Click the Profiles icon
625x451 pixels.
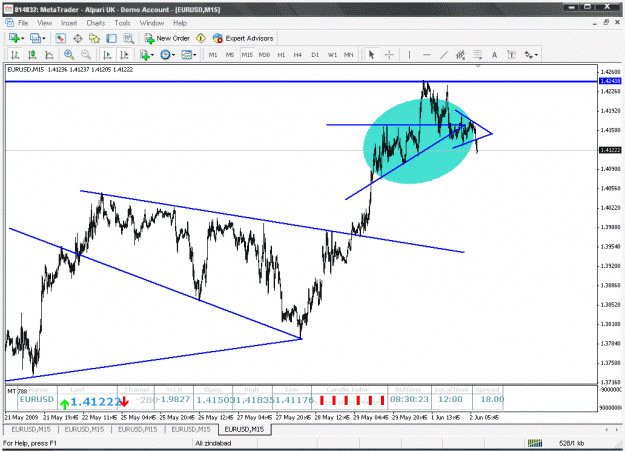[35, 38]
